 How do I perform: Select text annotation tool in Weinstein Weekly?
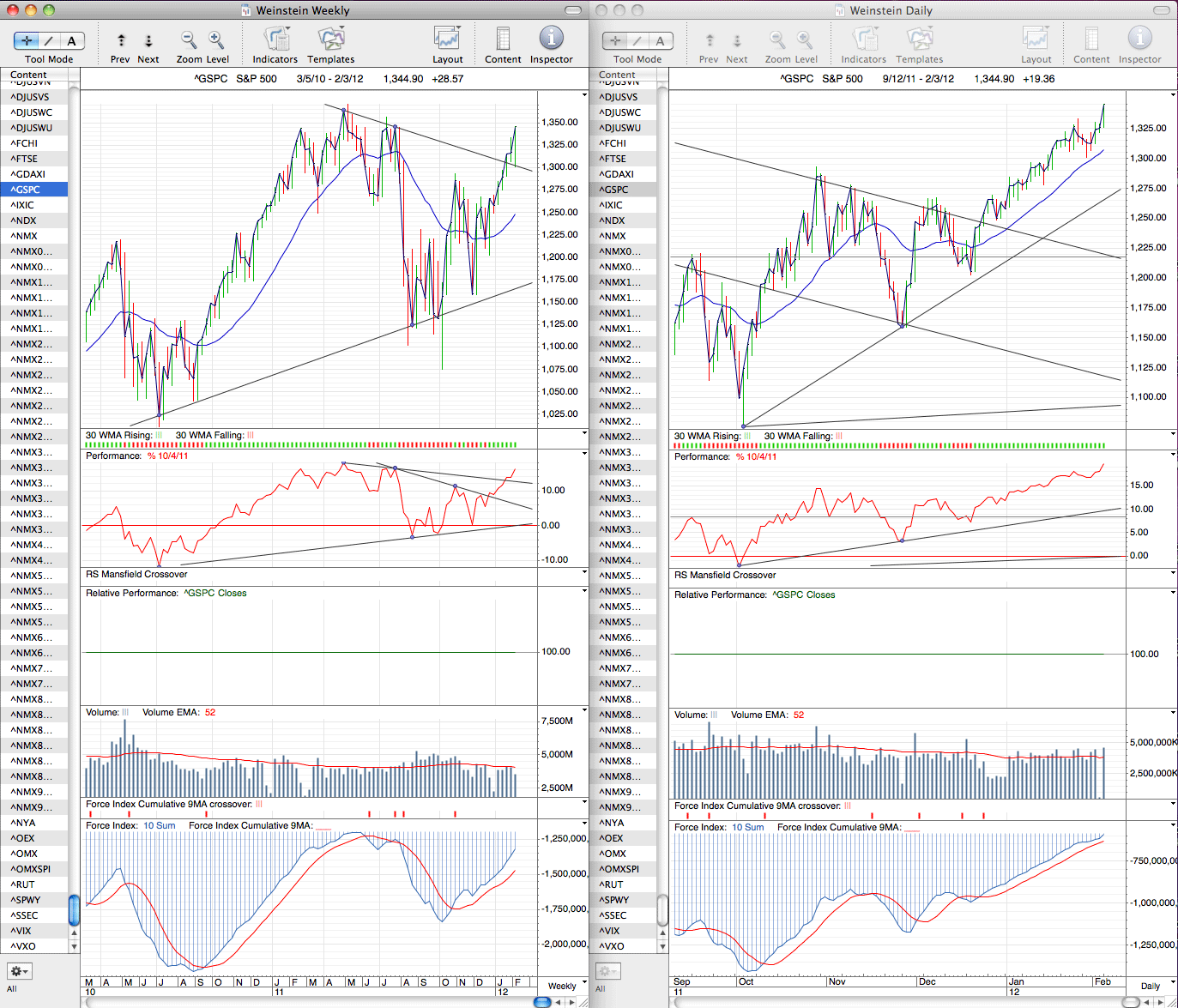[x=72, y=40]
